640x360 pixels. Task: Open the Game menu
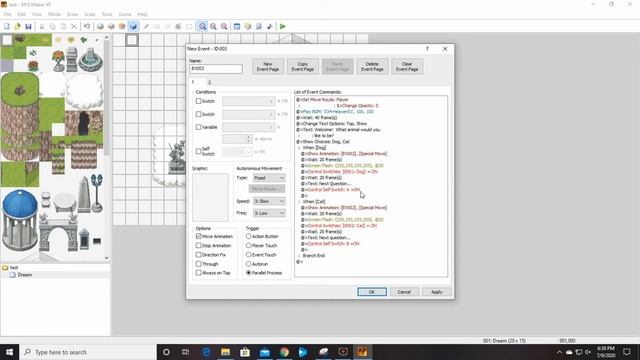click(x=125, y=14)
